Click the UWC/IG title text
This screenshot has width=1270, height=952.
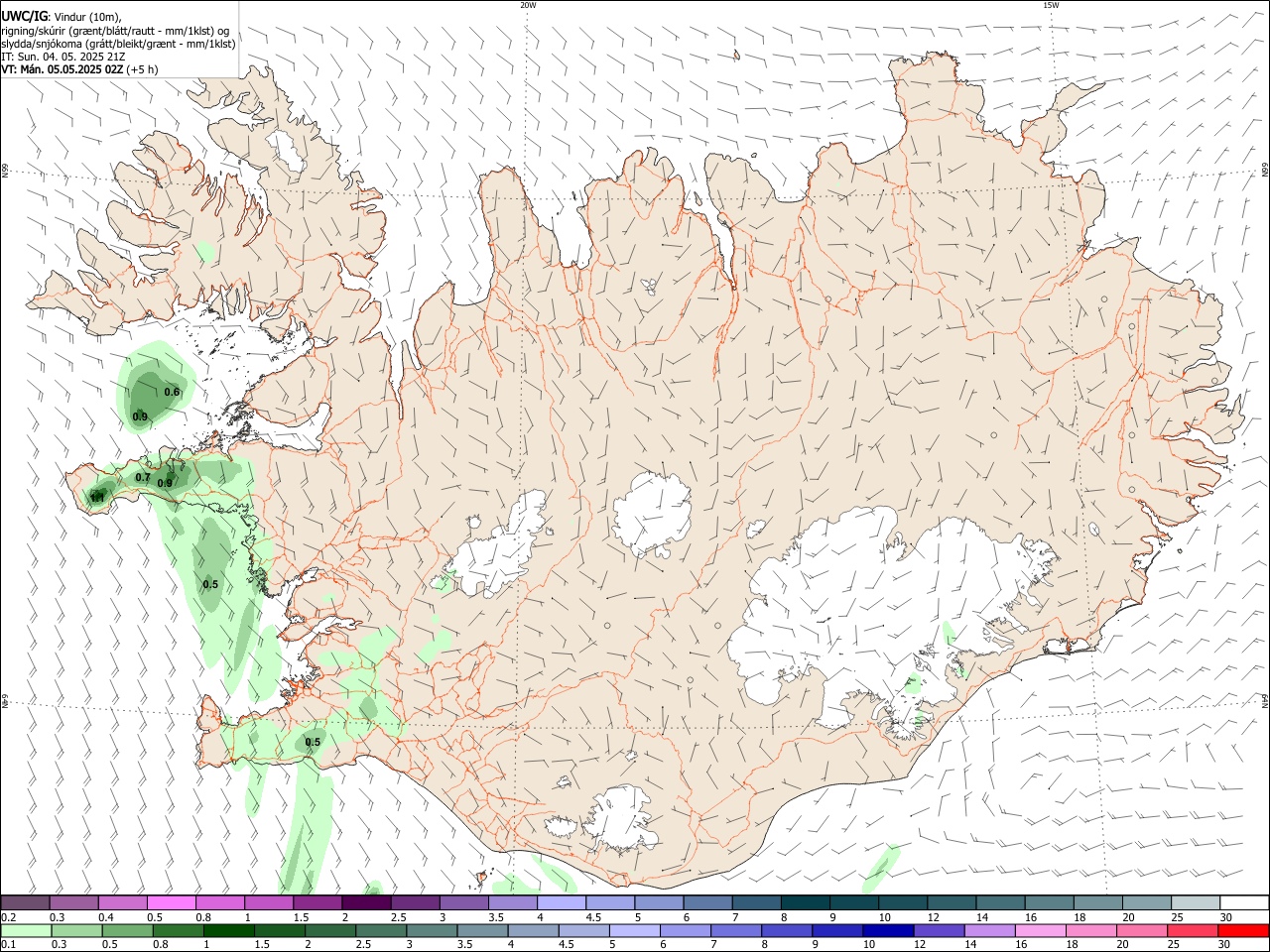[x=24, y=17]
